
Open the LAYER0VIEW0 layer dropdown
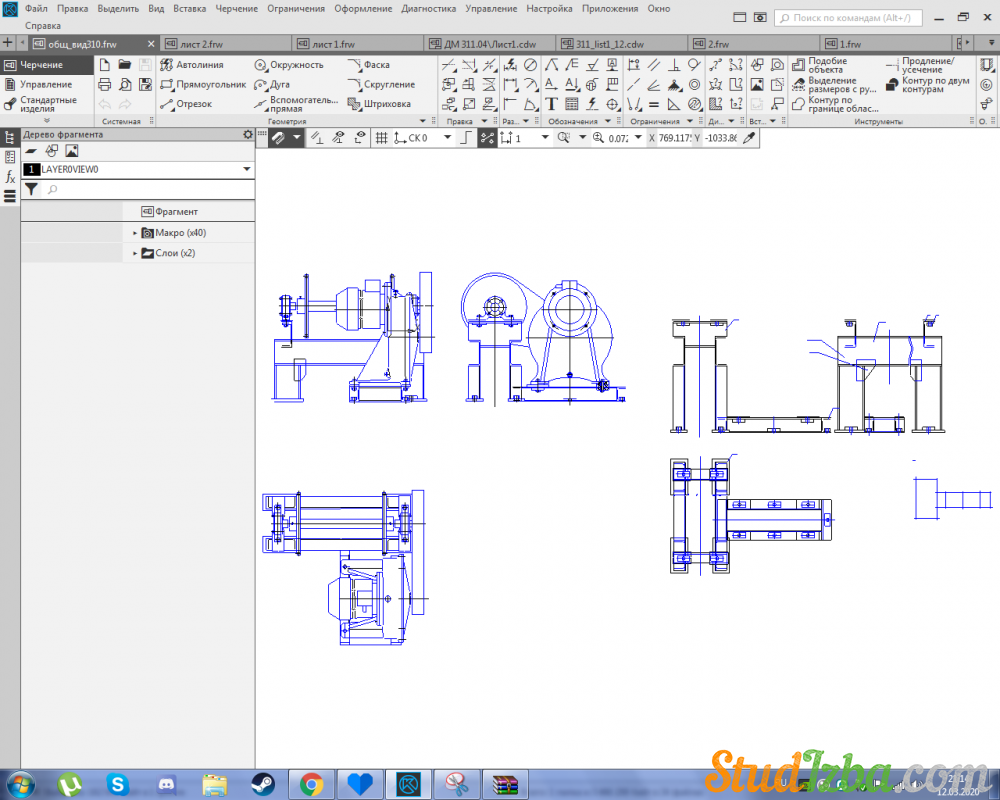[x=246, y=170]
